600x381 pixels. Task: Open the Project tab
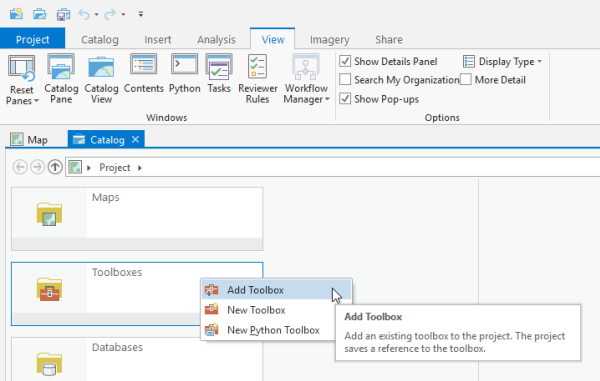click(33, 39)
